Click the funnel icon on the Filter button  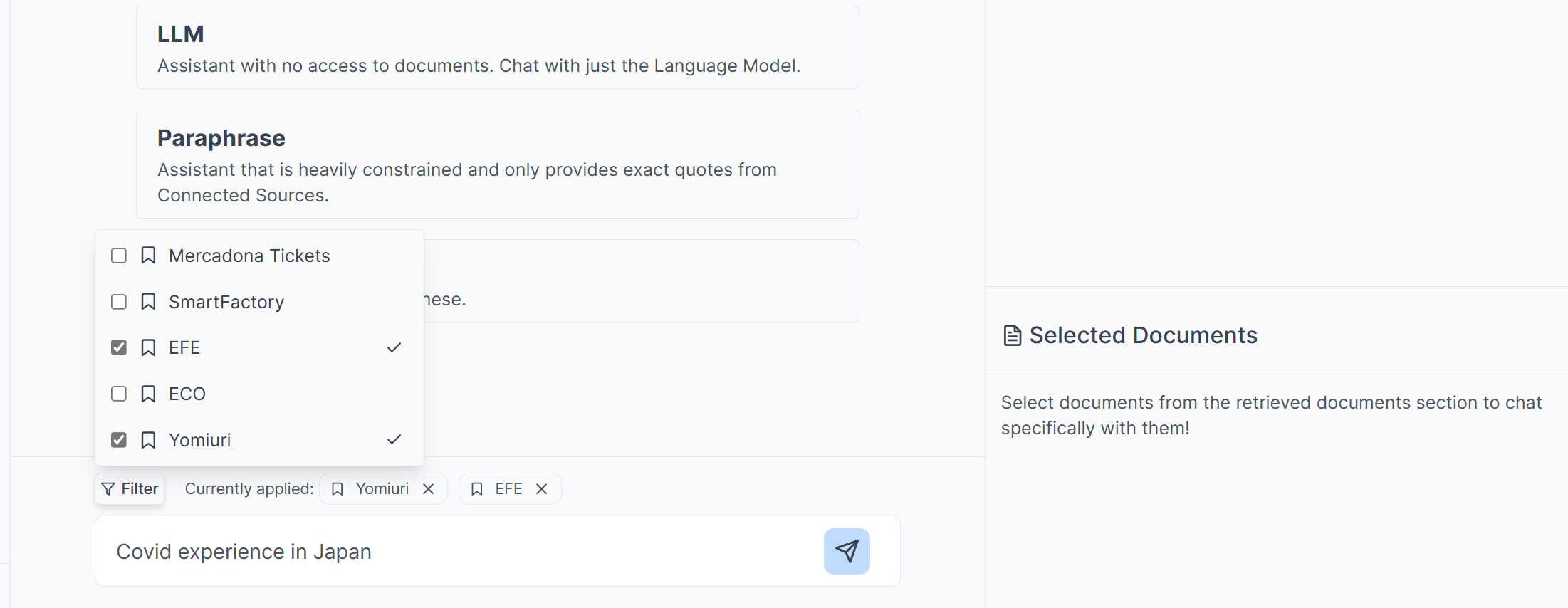click(x=108, y=488)
